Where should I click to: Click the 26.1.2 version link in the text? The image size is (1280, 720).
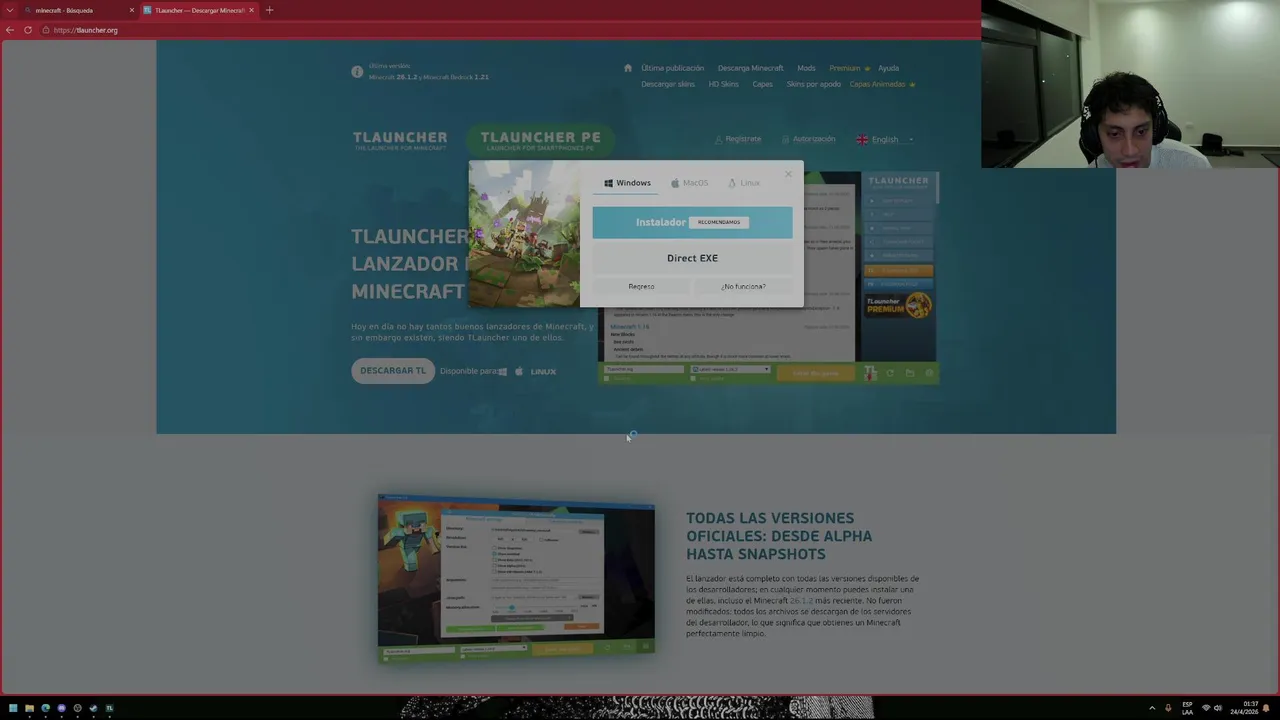[x=801, y=600]
